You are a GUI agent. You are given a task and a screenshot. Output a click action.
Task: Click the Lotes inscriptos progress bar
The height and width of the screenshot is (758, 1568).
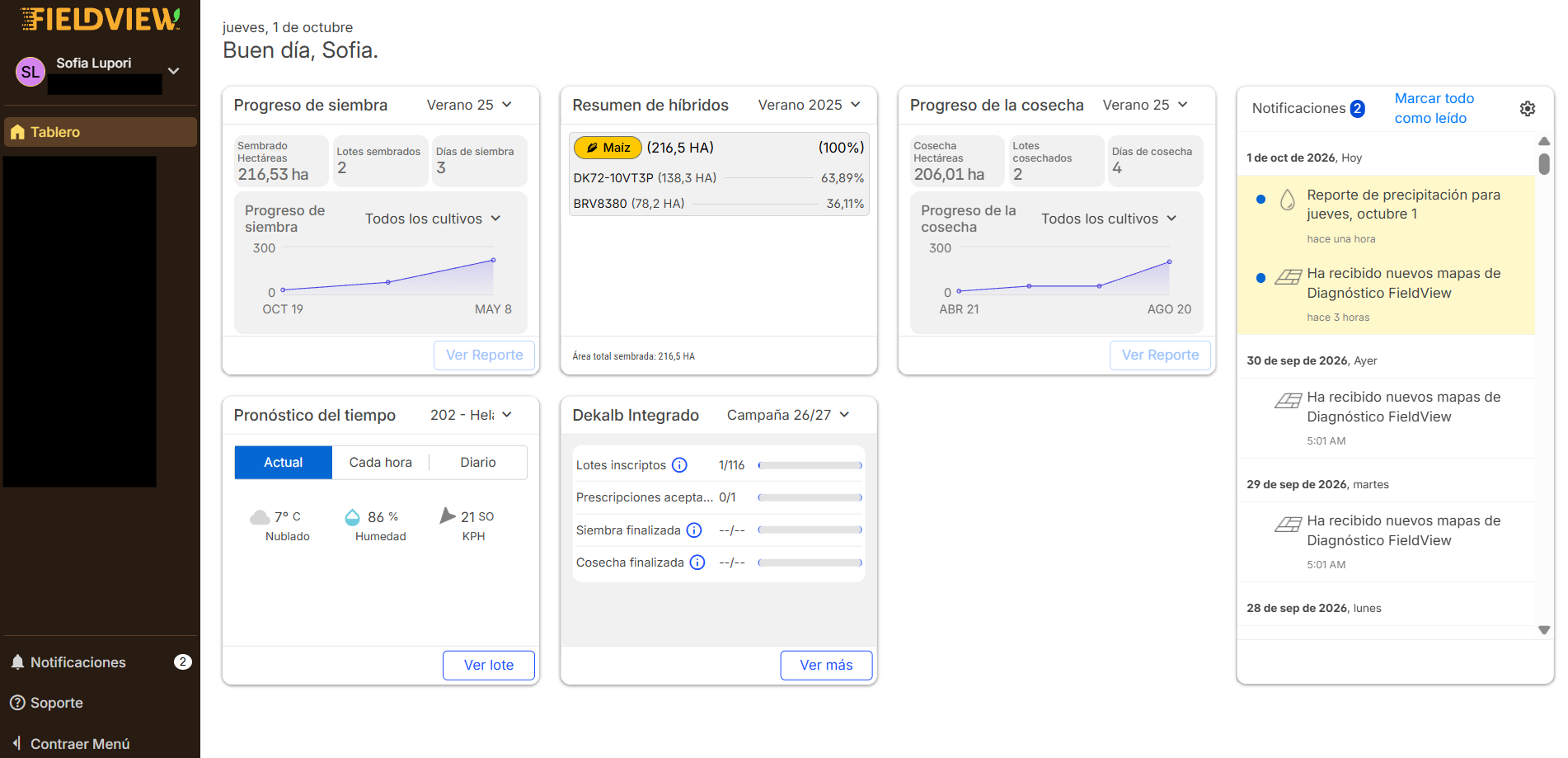(810, 466)
